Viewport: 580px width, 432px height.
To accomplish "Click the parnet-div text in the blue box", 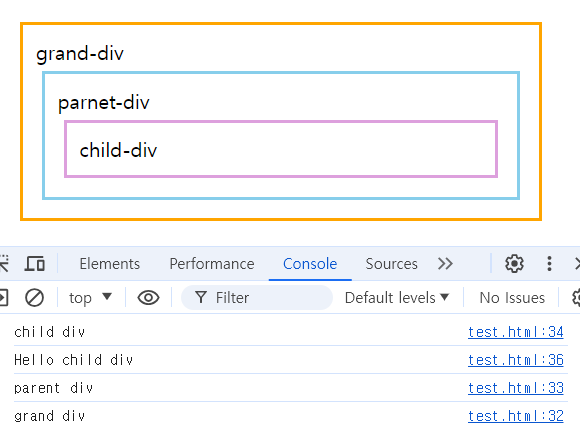I will click(x=104, y=102).
